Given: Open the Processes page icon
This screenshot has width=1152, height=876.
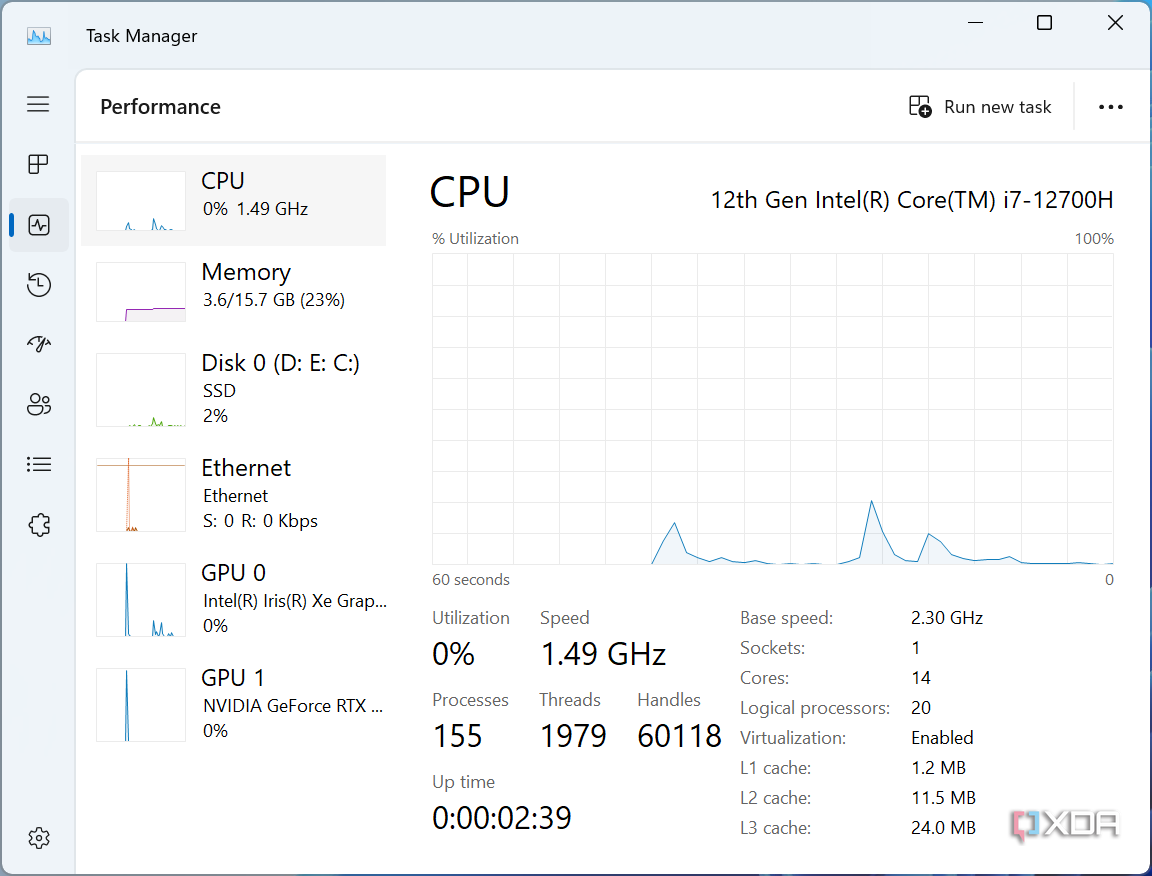Looking at the screenshot, I should click(x=38, y=164).
